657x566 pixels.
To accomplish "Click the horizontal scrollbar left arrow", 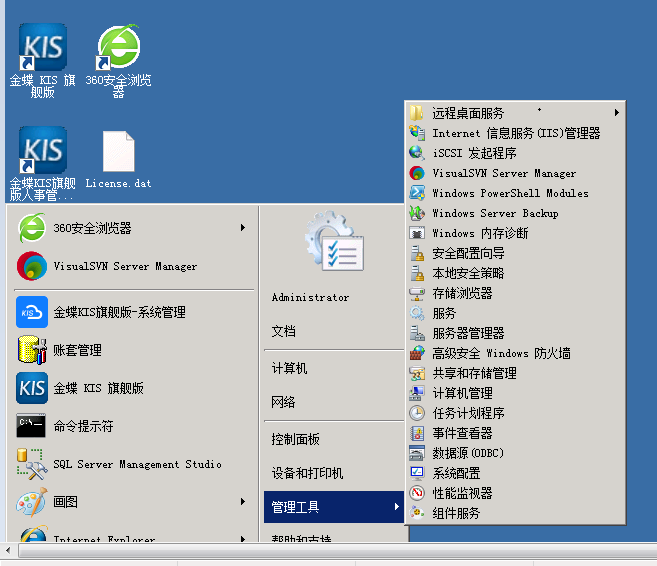I will (x=8, y=550).
